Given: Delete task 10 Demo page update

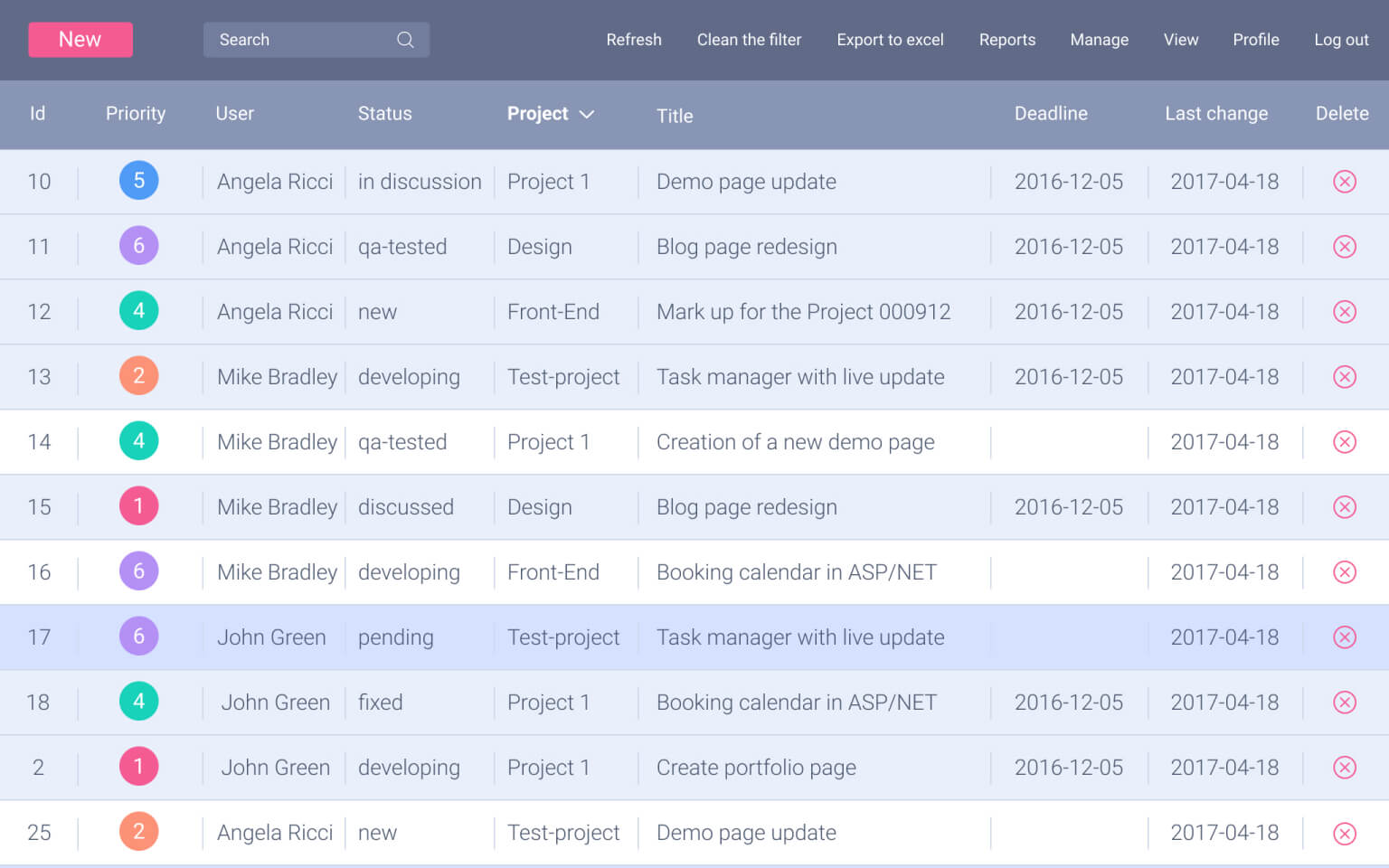Looking at the screenshot, I should (1344, 182).
